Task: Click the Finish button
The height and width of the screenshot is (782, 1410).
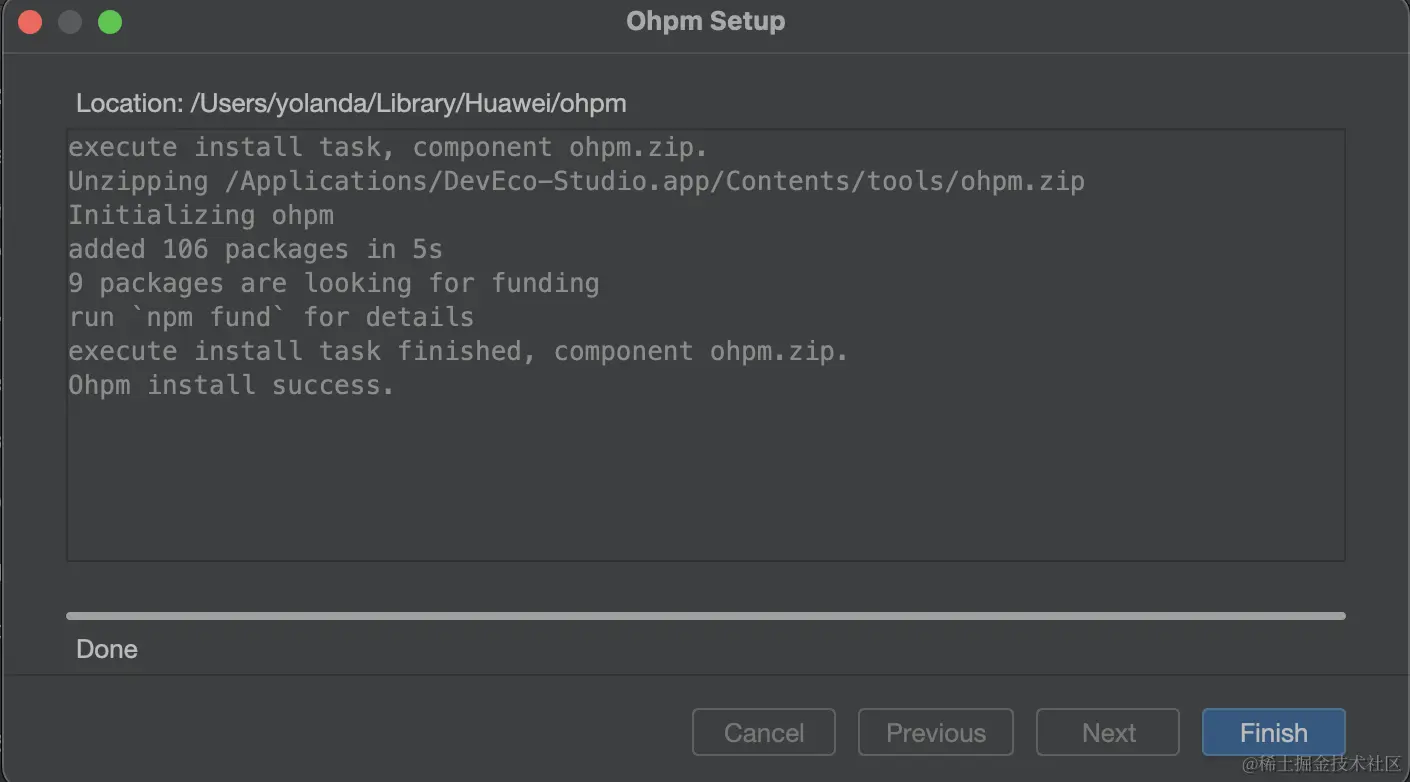Action: click(1273, 733)
